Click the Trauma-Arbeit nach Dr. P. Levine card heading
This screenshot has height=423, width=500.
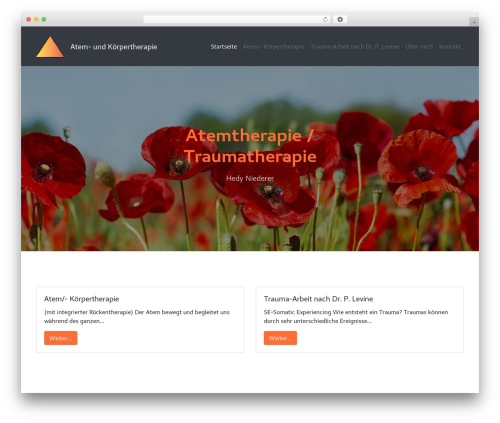318,299
